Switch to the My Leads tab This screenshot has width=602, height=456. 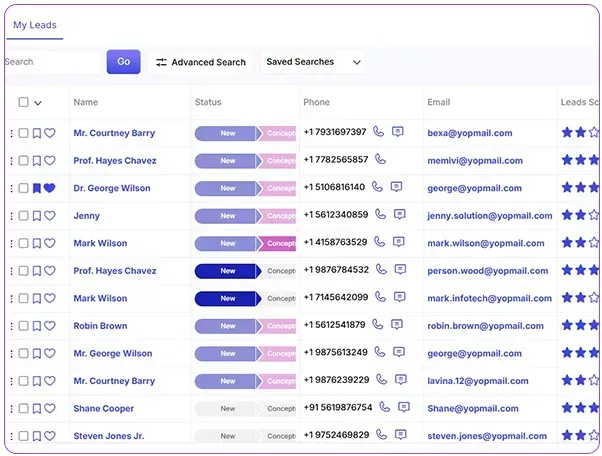tap(35, 25)
